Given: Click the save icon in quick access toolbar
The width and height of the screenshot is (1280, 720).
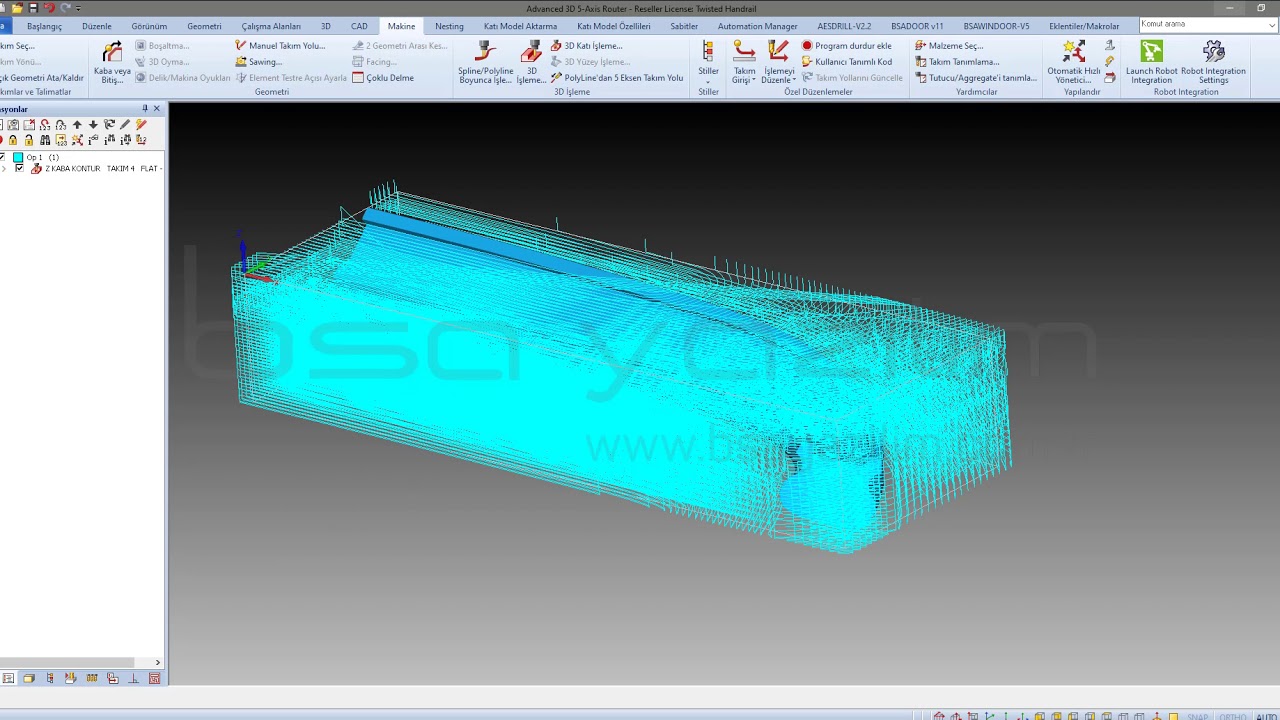Looking at the screenshot, I should pyautogui.click(x=33, y=8).
